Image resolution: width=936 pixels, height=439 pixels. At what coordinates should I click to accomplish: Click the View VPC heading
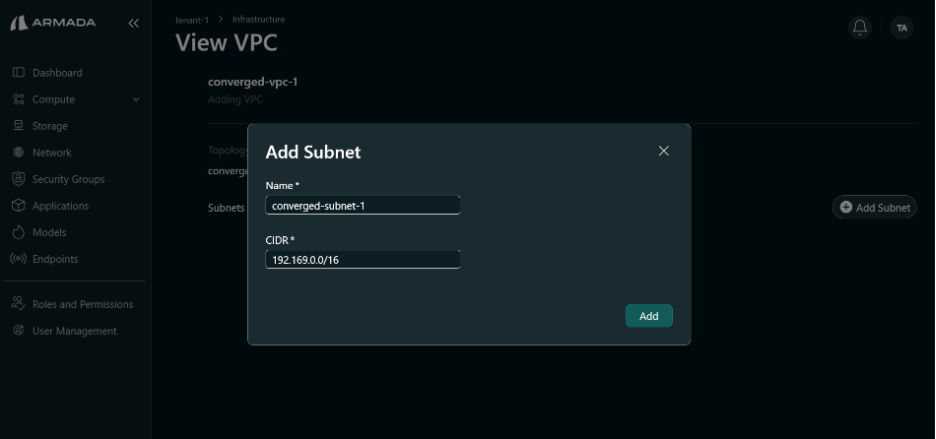[x=226, y=43]
